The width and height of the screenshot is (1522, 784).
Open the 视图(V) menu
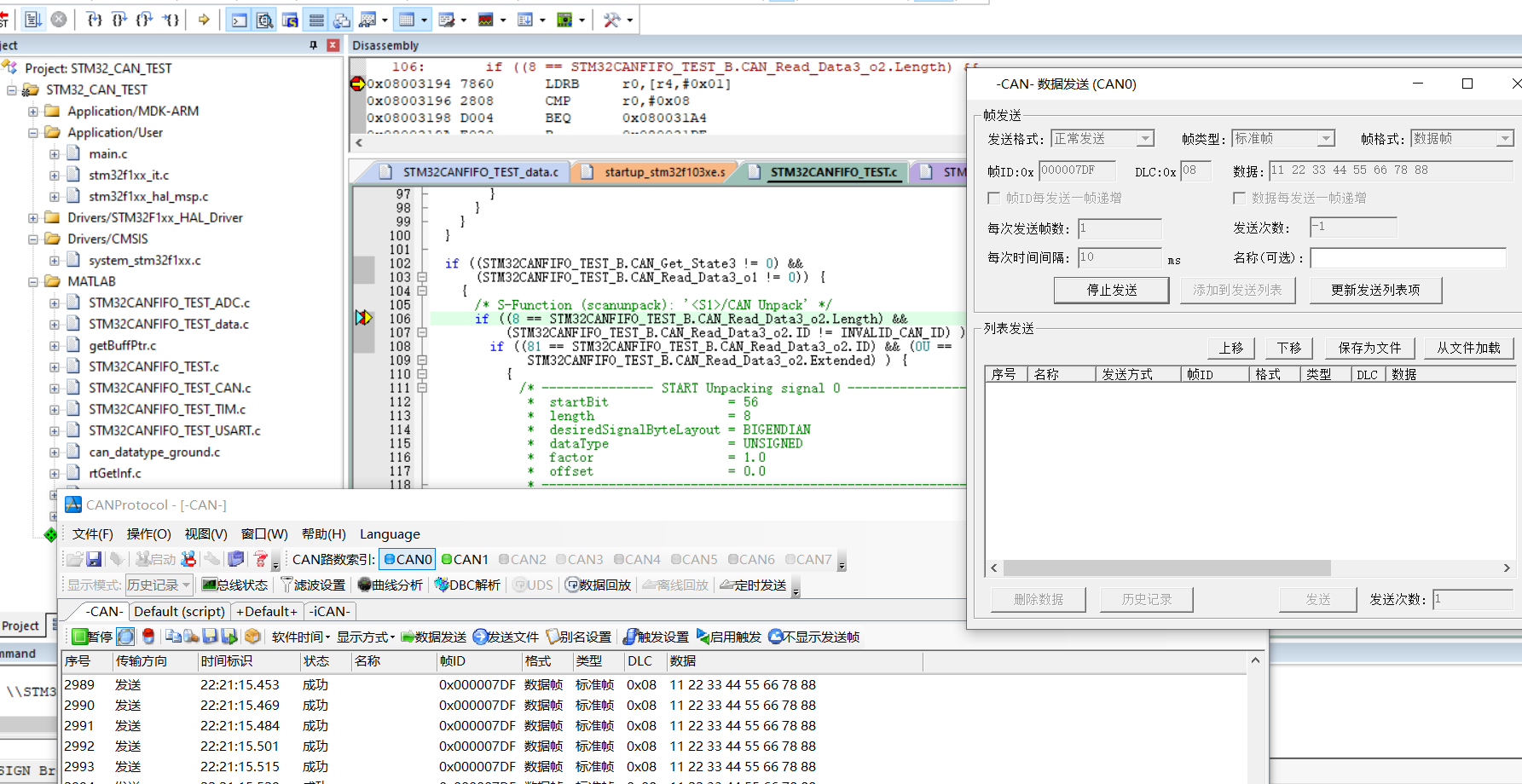pos(206,533)
